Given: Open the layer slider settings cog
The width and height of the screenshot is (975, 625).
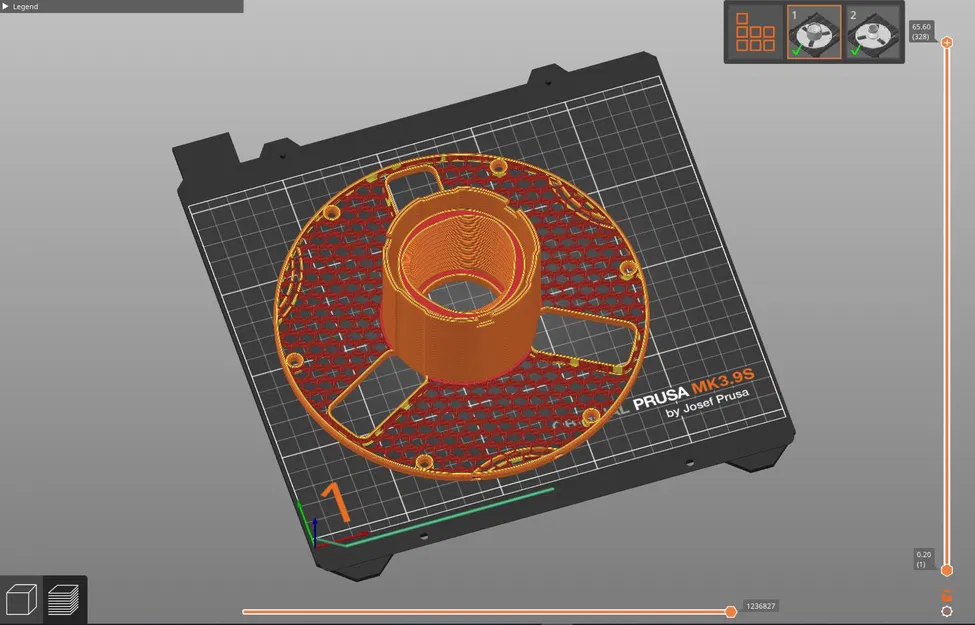Looking at the screenshot, I should pos(947,608).
